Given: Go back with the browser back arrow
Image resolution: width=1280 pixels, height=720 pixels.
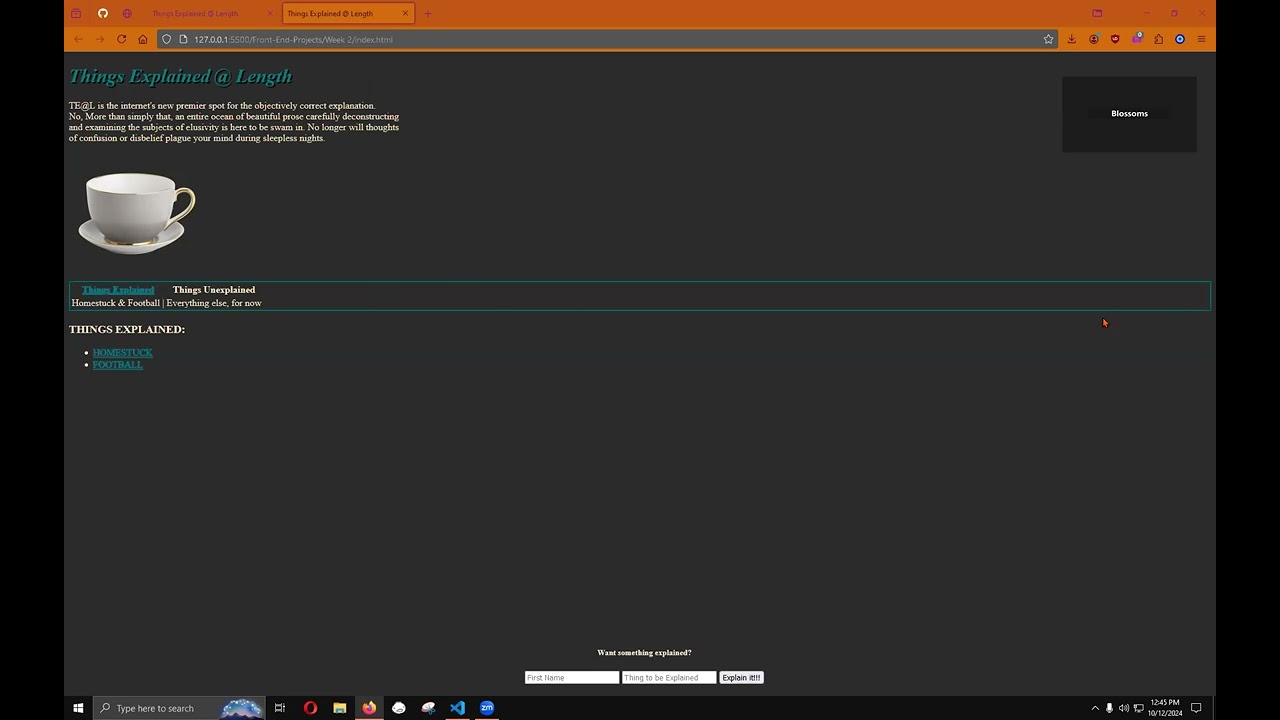Looking at the screenshot, I should pyautogui.click(x=78, y=39).
